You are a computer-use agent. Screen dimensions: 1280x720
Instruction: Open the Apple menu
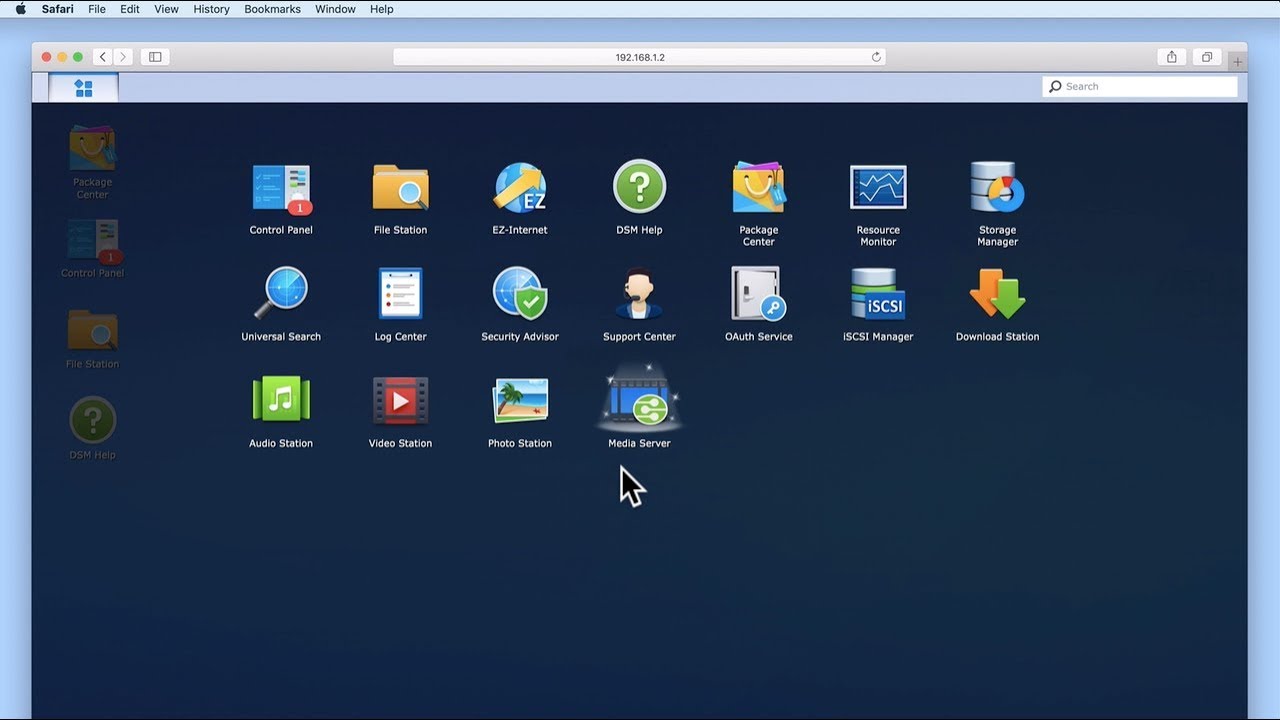point(20,9)
